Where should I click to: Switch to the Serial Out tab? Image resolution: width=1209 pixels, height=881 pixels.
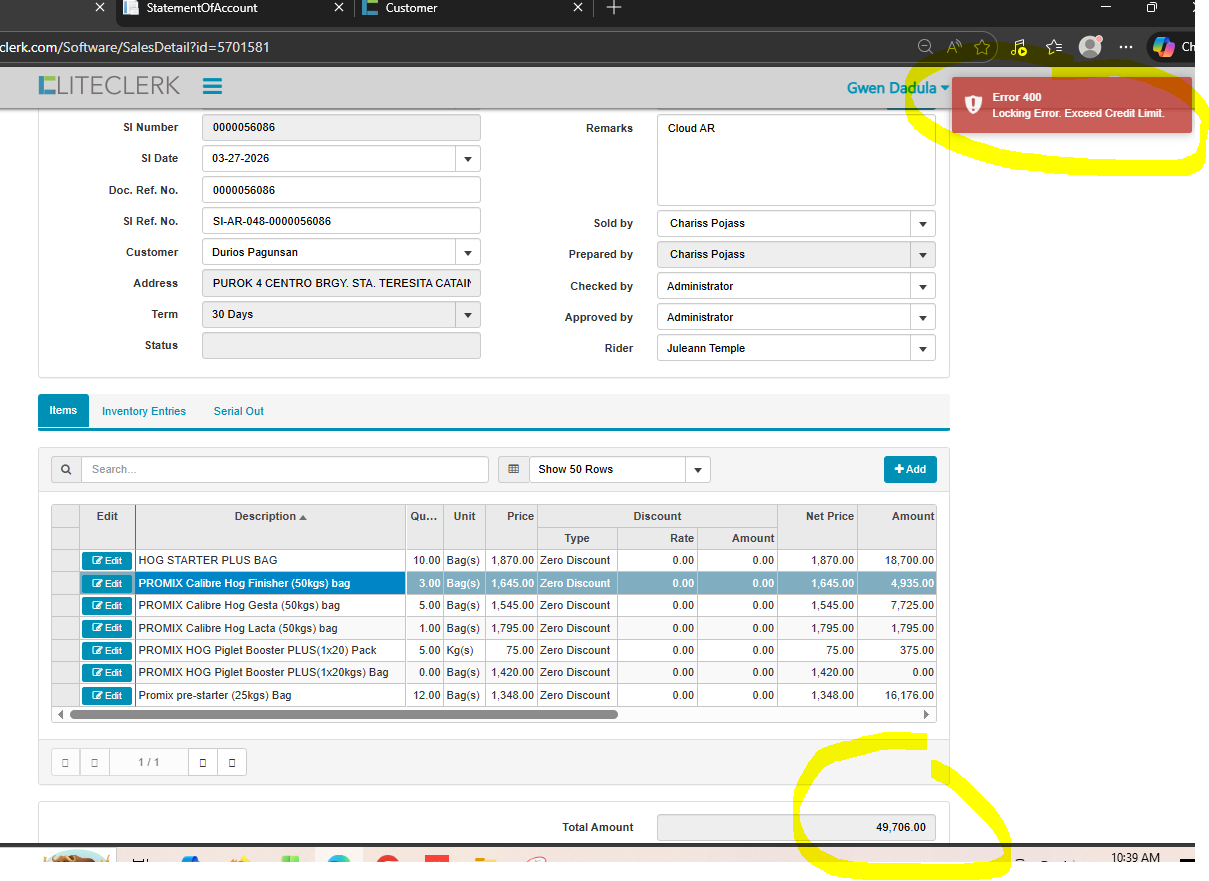(239, 411)
